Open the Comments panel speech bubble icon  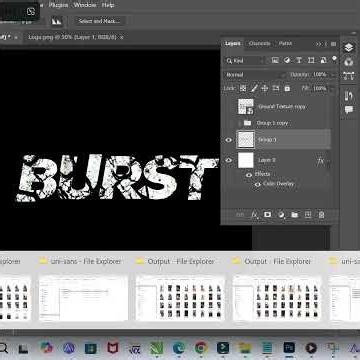[x=349, y=110]
